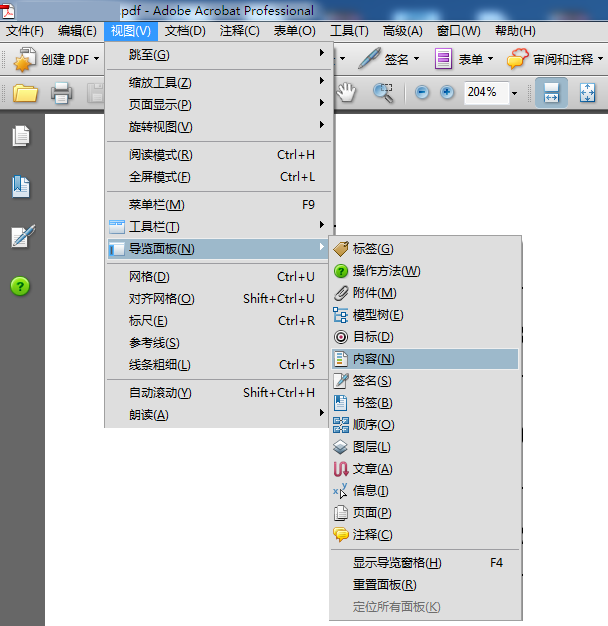The image size is (608, 626).
Task: Open the Pages panel in left sidebar
Action: 21,136
